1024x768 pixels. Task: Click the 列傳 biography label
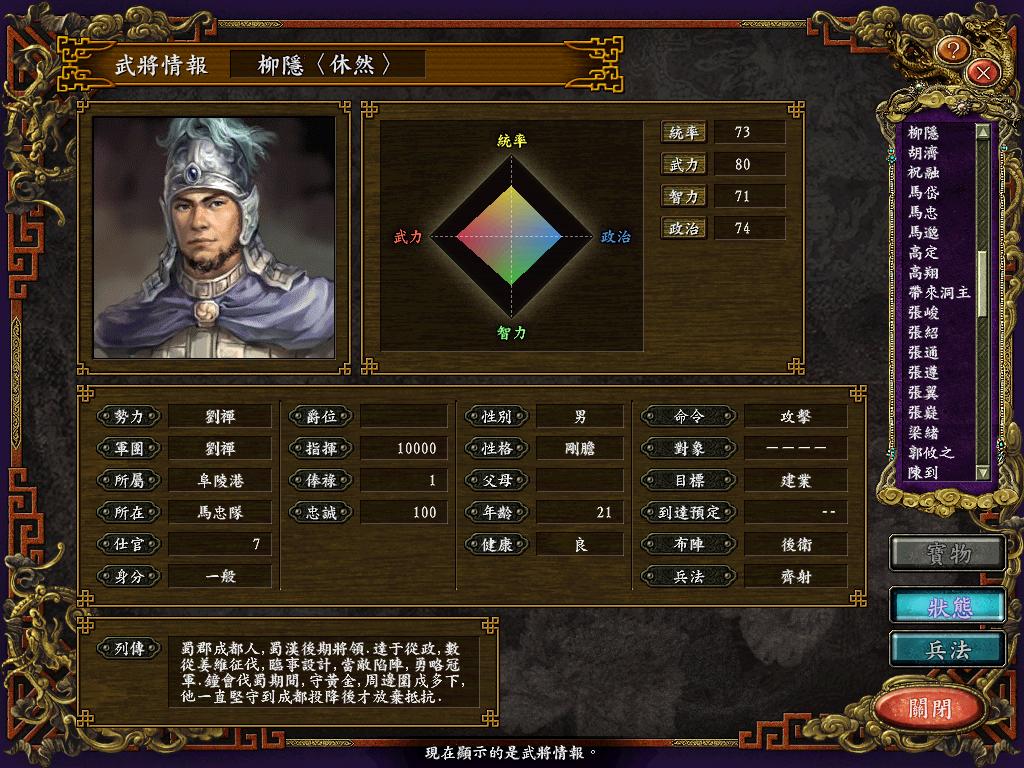pyautogui.click(x=129, y=648)
